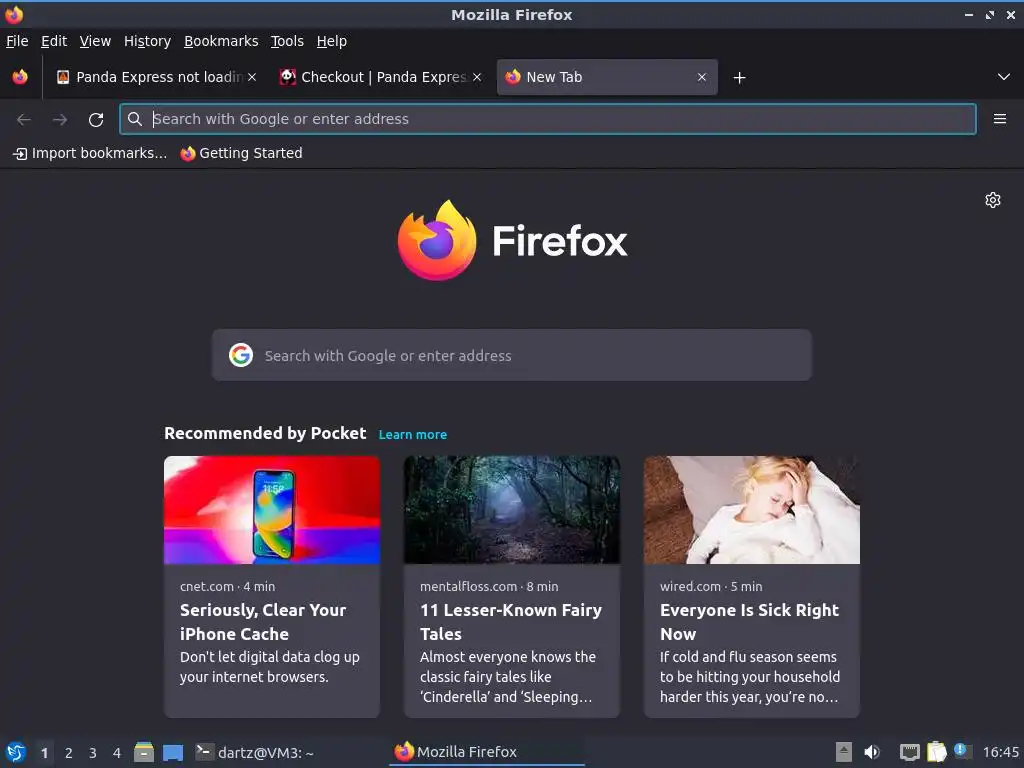Open the volume speaker tray icon

(x=872, y=753)
